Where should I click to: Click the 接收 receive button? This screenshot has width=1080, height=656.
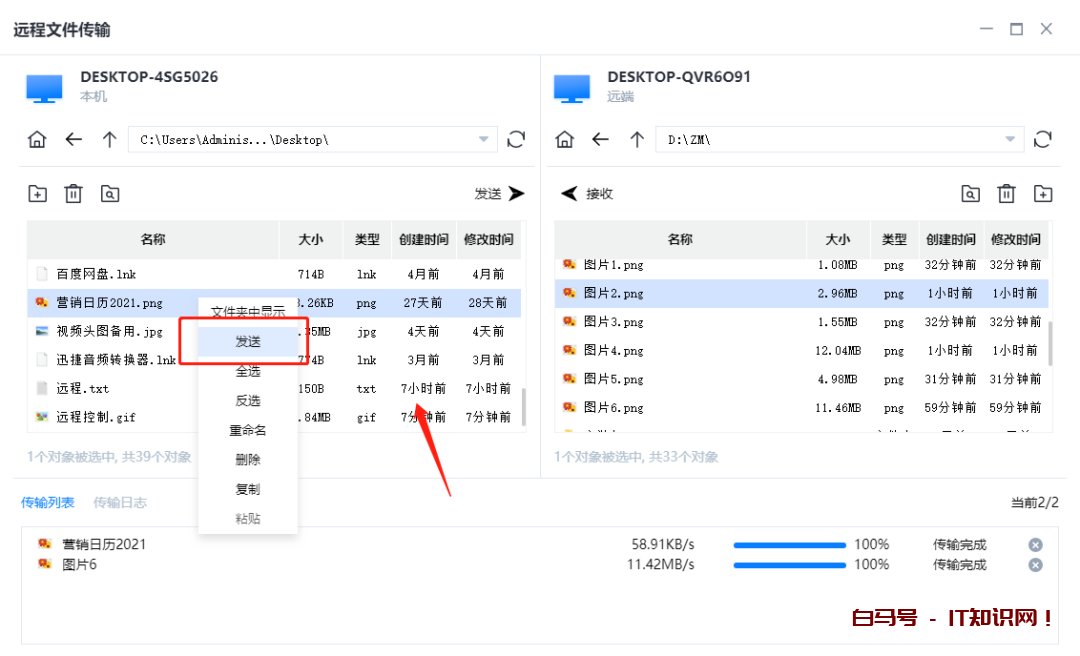(587, 194)
